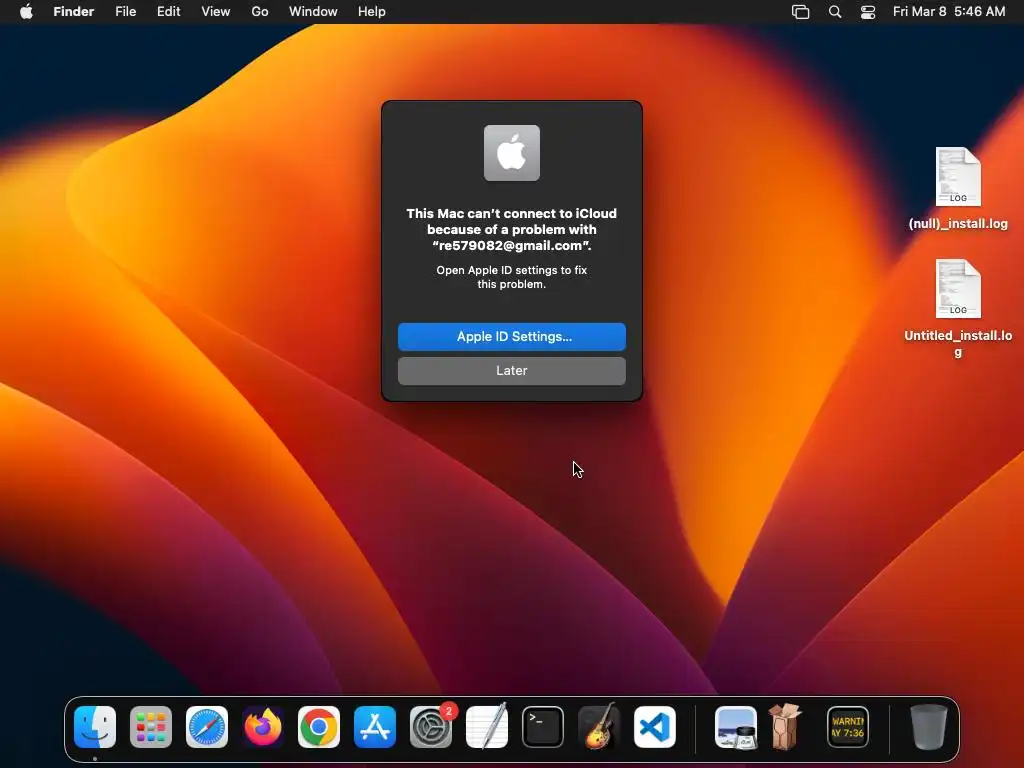1024x768 pixels.
Task: Click the 'Open Apple ID settings' description text
Action: pyautogui.click(x=512, y=277)
